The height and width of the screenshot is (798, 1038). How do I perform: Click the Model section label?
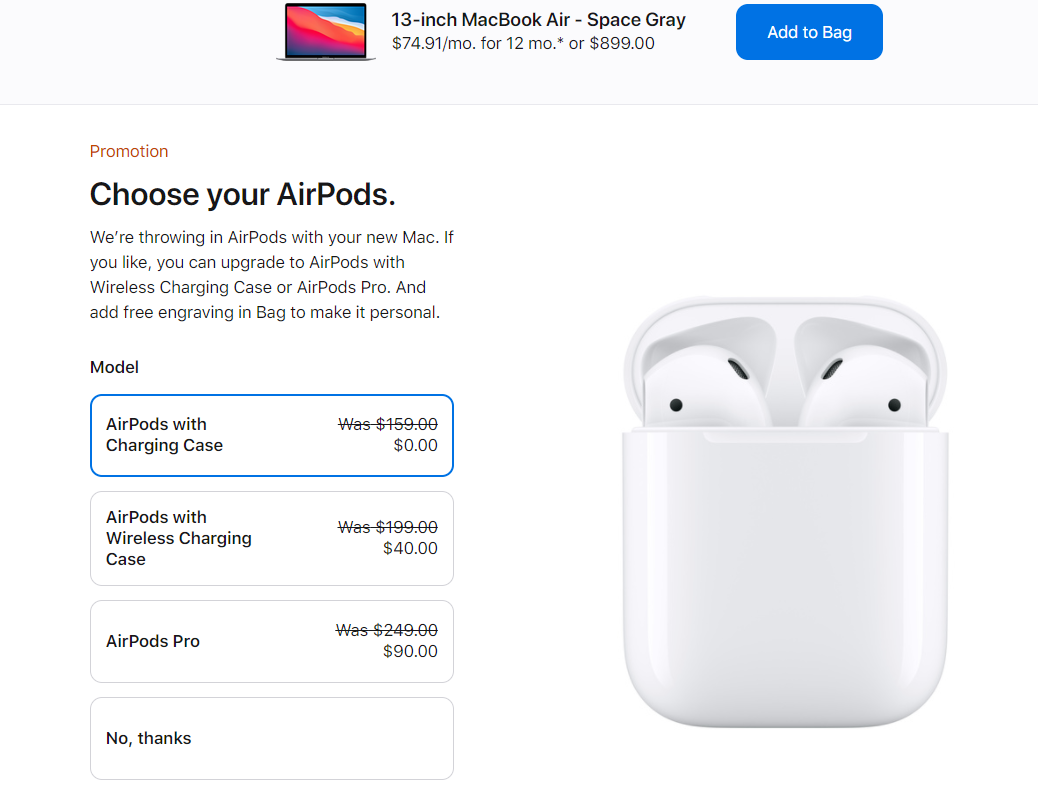[x=113, y=367]
